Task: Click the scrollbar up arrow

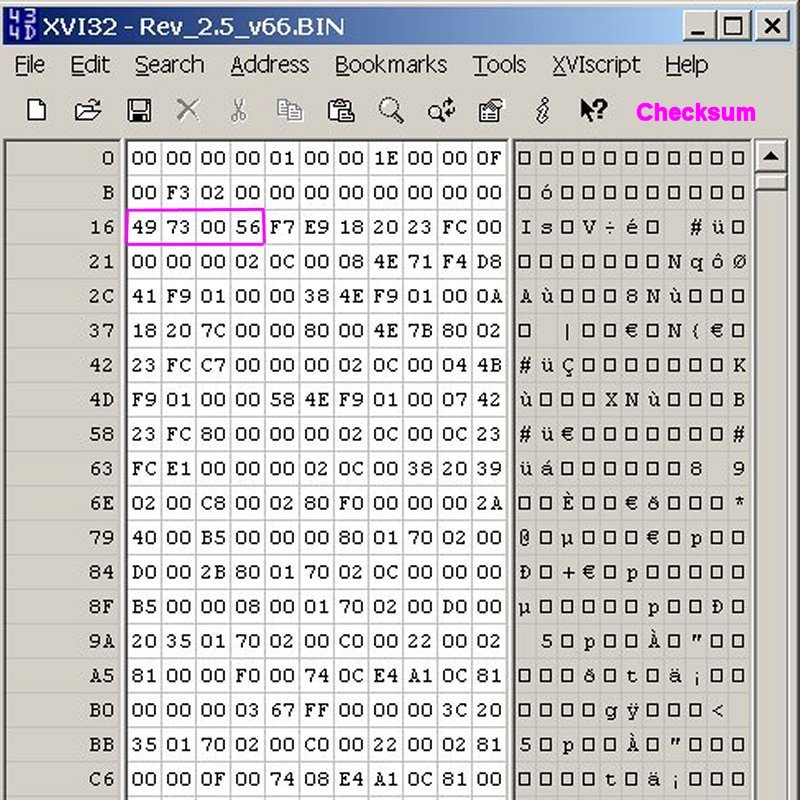Action: coord(770,157)
